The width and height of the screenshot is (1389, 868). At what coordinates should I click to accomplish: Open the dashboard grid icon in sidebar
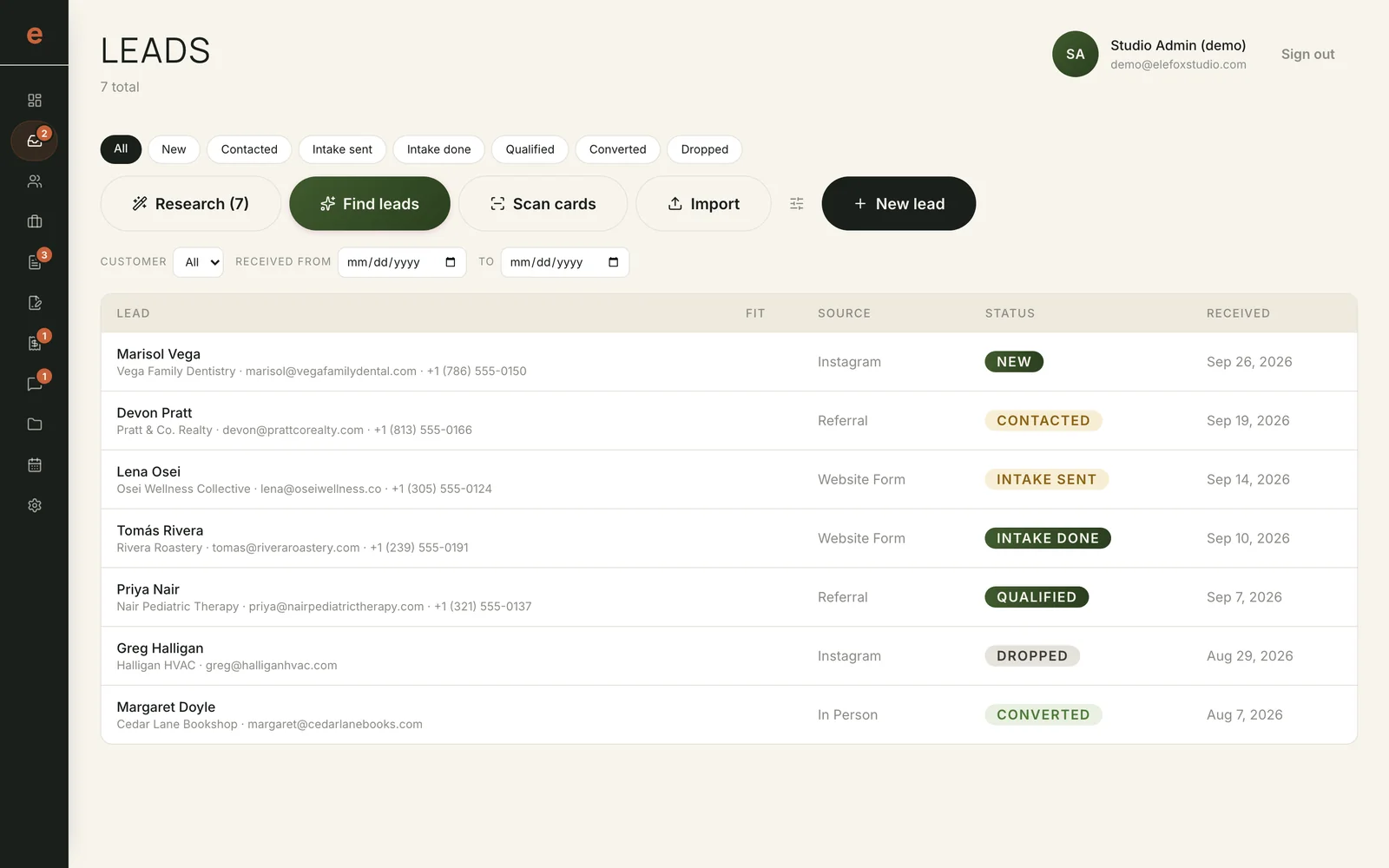(35, 101)
